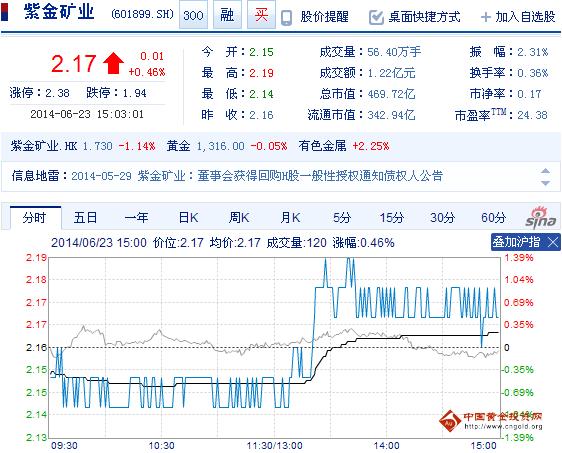Switch to the 30分 chart tab
The image size is (562, 453).
pos(443,218)
